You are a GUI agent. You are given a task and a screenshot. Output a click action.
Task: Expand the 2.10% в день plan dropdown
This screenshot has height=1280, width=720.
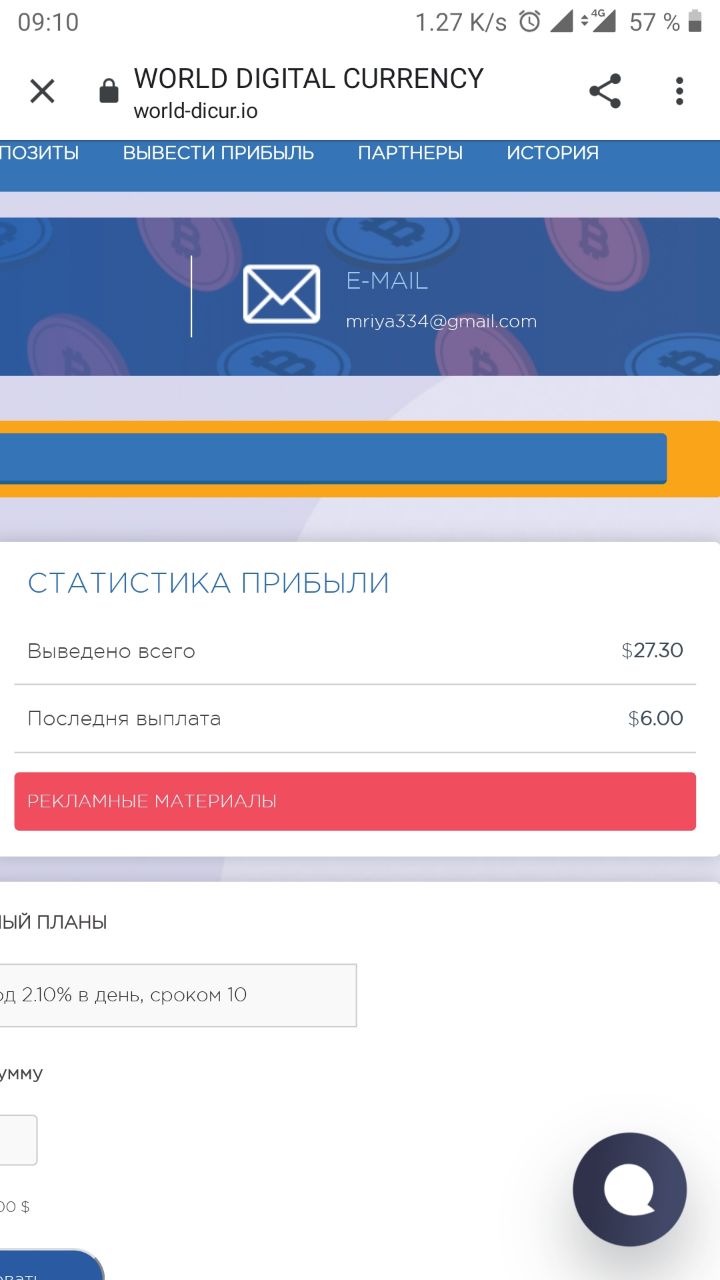(177, 995)
